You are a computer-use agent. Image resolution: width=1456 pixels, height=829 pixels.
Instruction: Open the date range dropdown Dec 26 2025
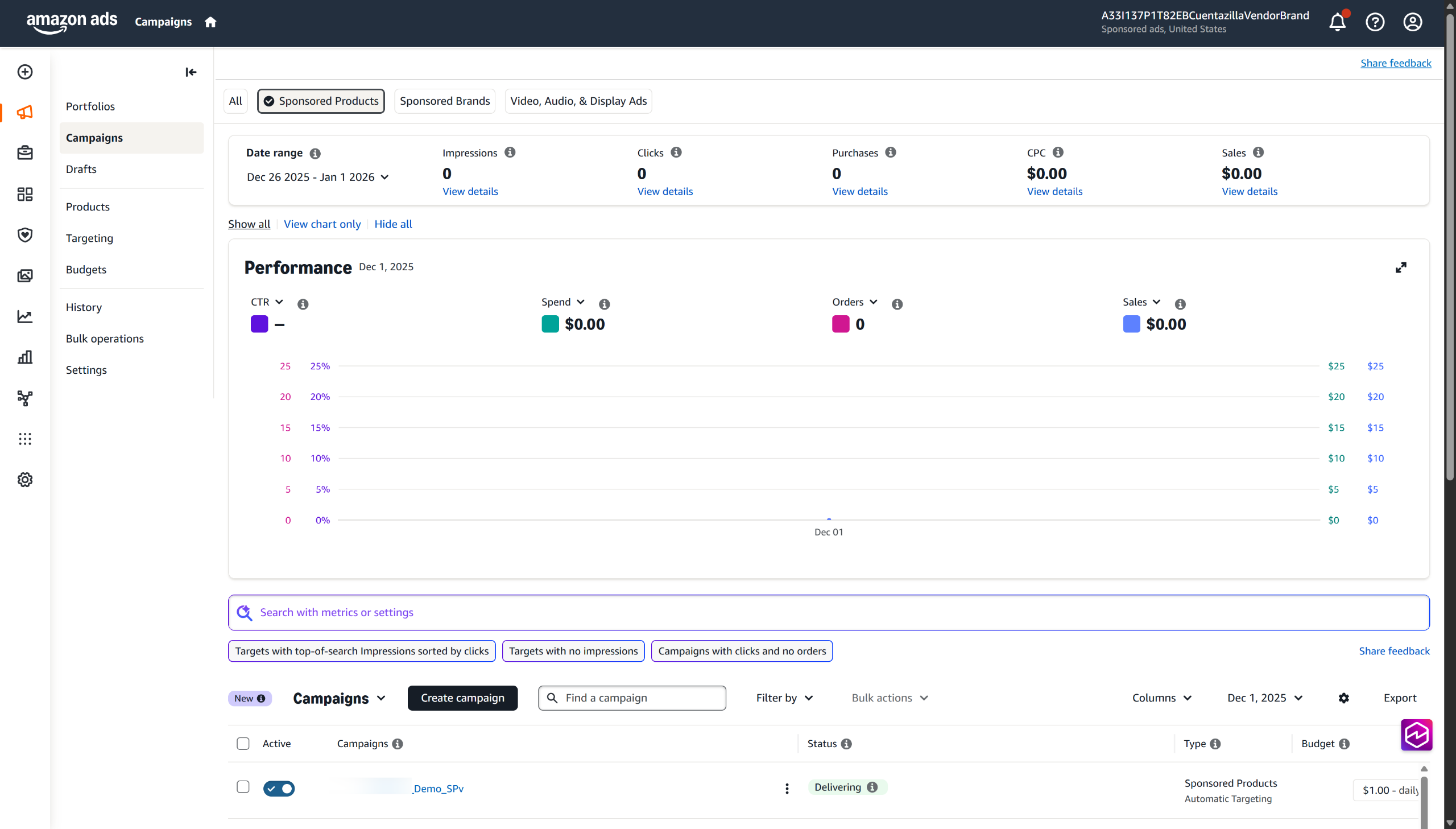(317, 177)
